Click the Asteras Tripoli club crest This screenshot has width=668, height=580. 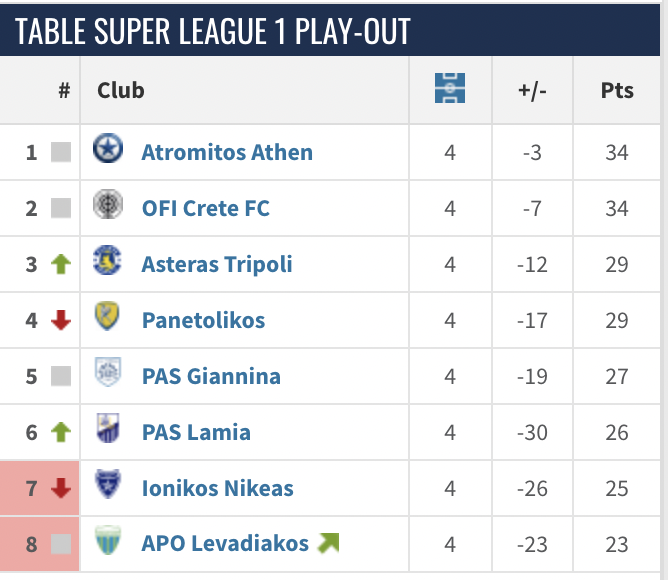pos(107,263)
